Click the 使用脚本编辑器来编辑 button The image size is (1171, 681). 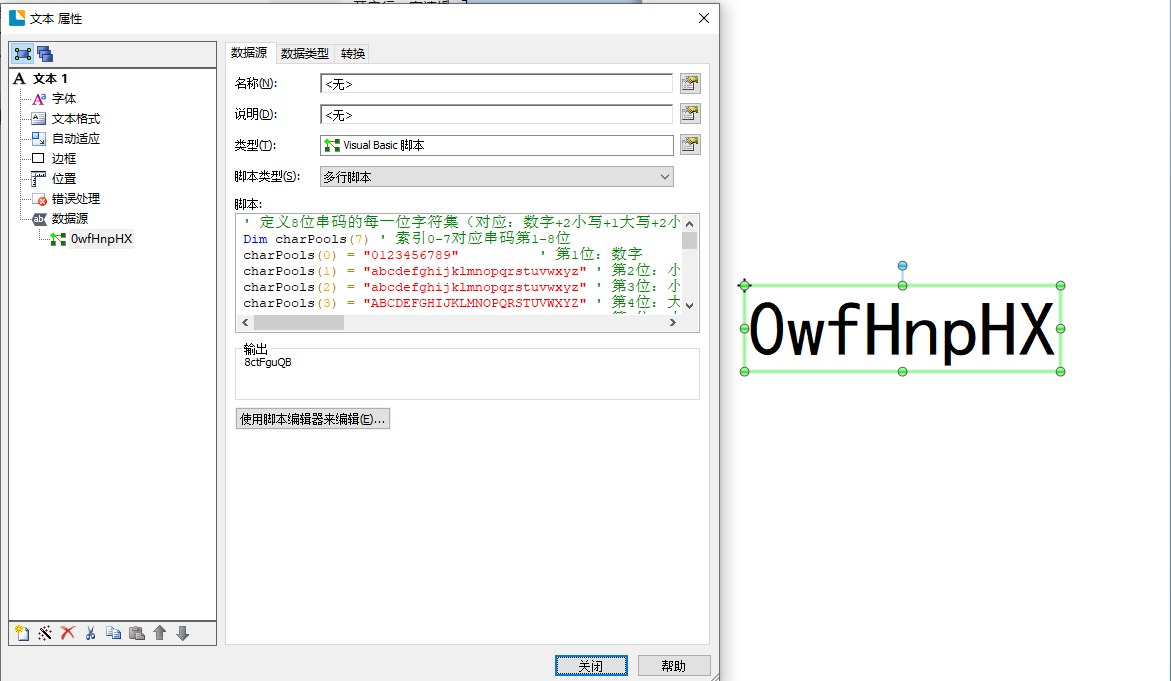pyautogui.click(x=312, y=419)
